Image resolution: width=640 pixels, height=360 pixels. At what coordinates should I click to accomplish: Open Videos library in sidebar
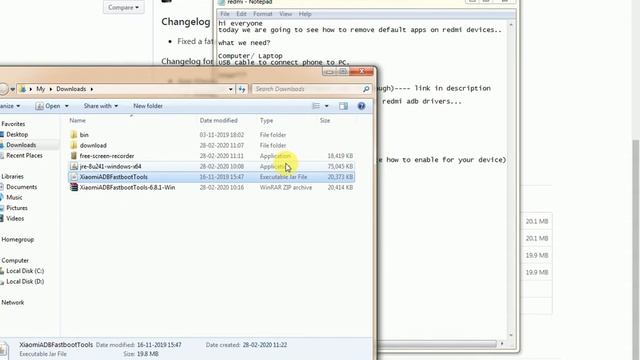(x=15, y=219)
